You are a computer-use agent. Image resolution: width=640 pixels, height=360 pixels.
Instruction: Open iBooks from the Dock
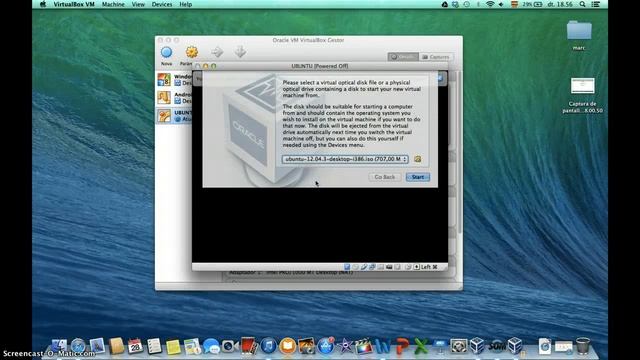287,346
